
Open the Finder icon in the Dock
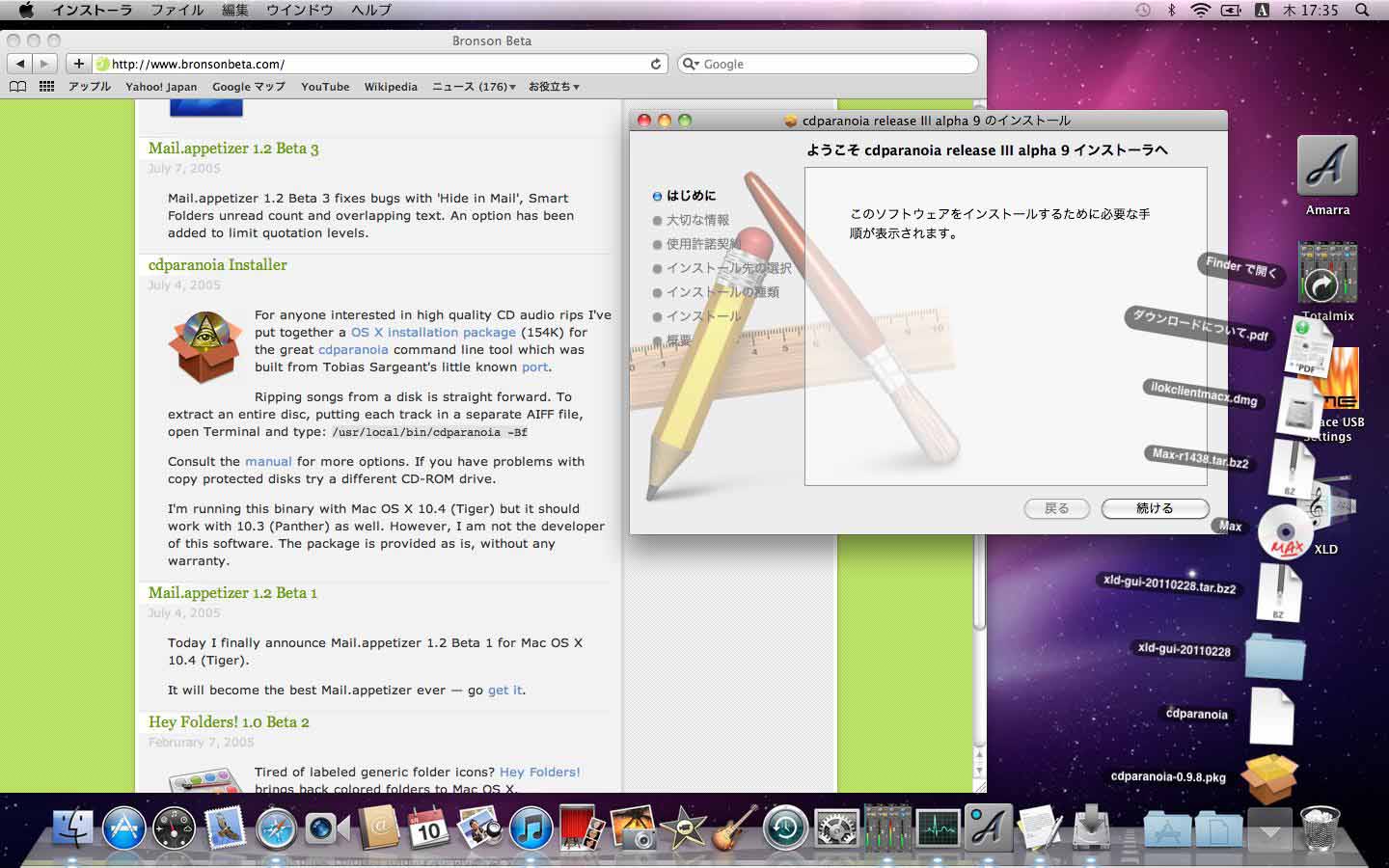pos(71,827)
